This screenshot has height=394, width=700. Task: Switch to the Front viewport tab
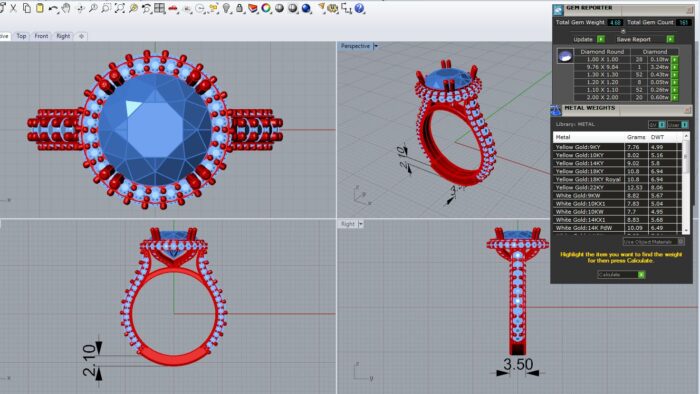tap(41, 36)
